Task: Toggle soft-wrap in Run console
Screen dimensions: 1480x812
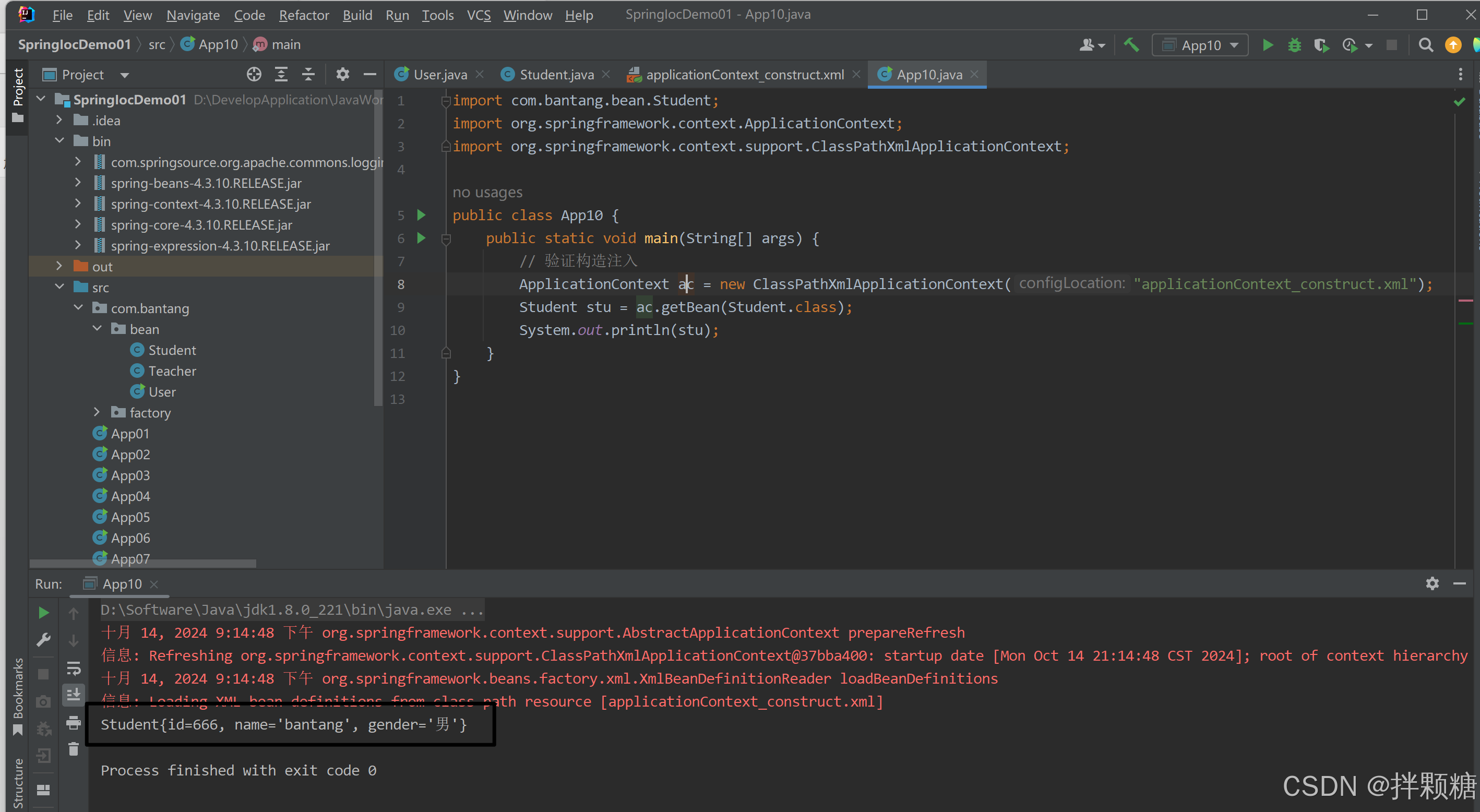Action: tap(74, 668)
